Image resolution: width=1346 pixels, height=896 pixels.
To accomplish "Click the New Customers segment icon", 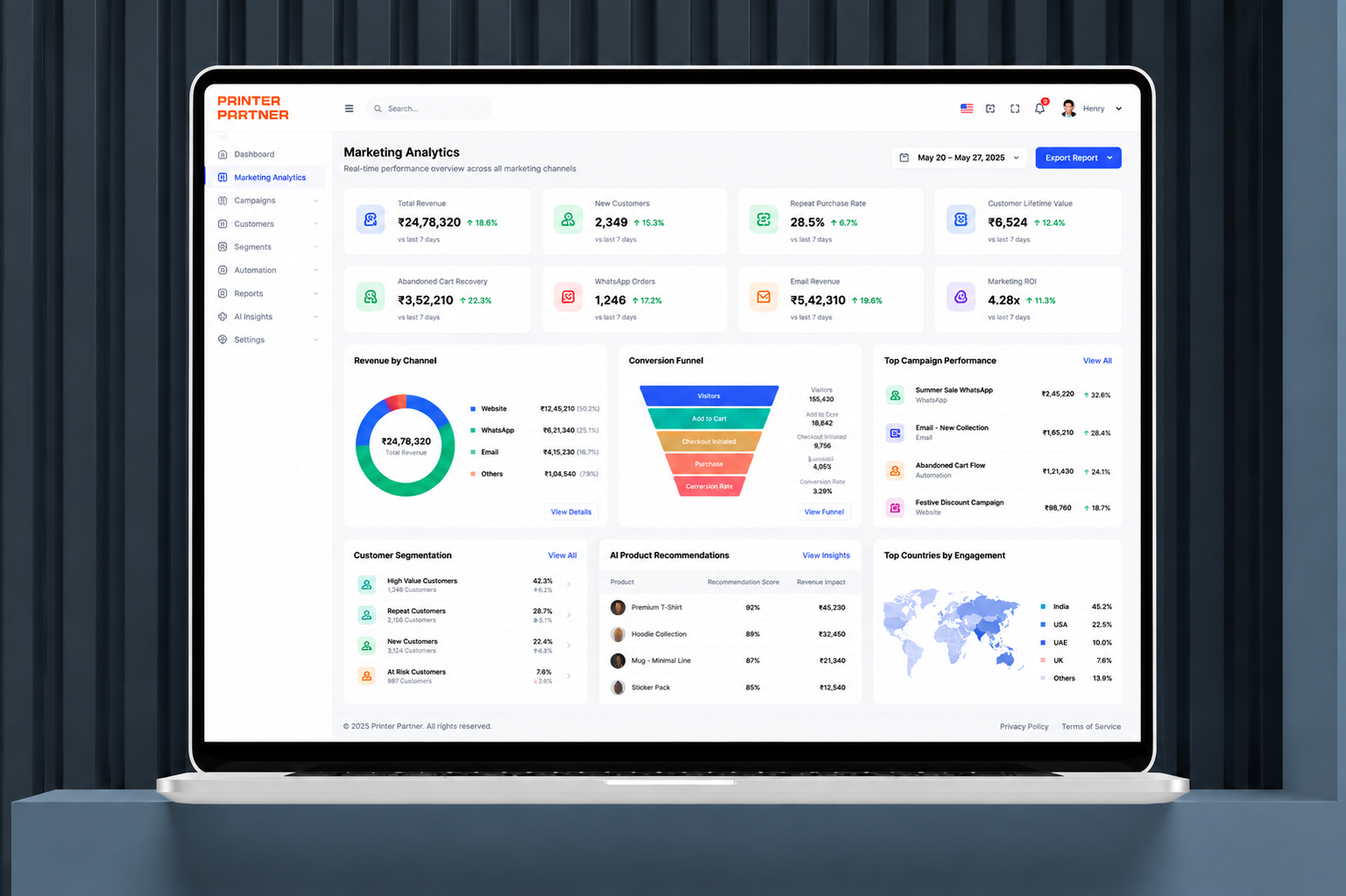I will pyautogui.click(x=367, y=646).
